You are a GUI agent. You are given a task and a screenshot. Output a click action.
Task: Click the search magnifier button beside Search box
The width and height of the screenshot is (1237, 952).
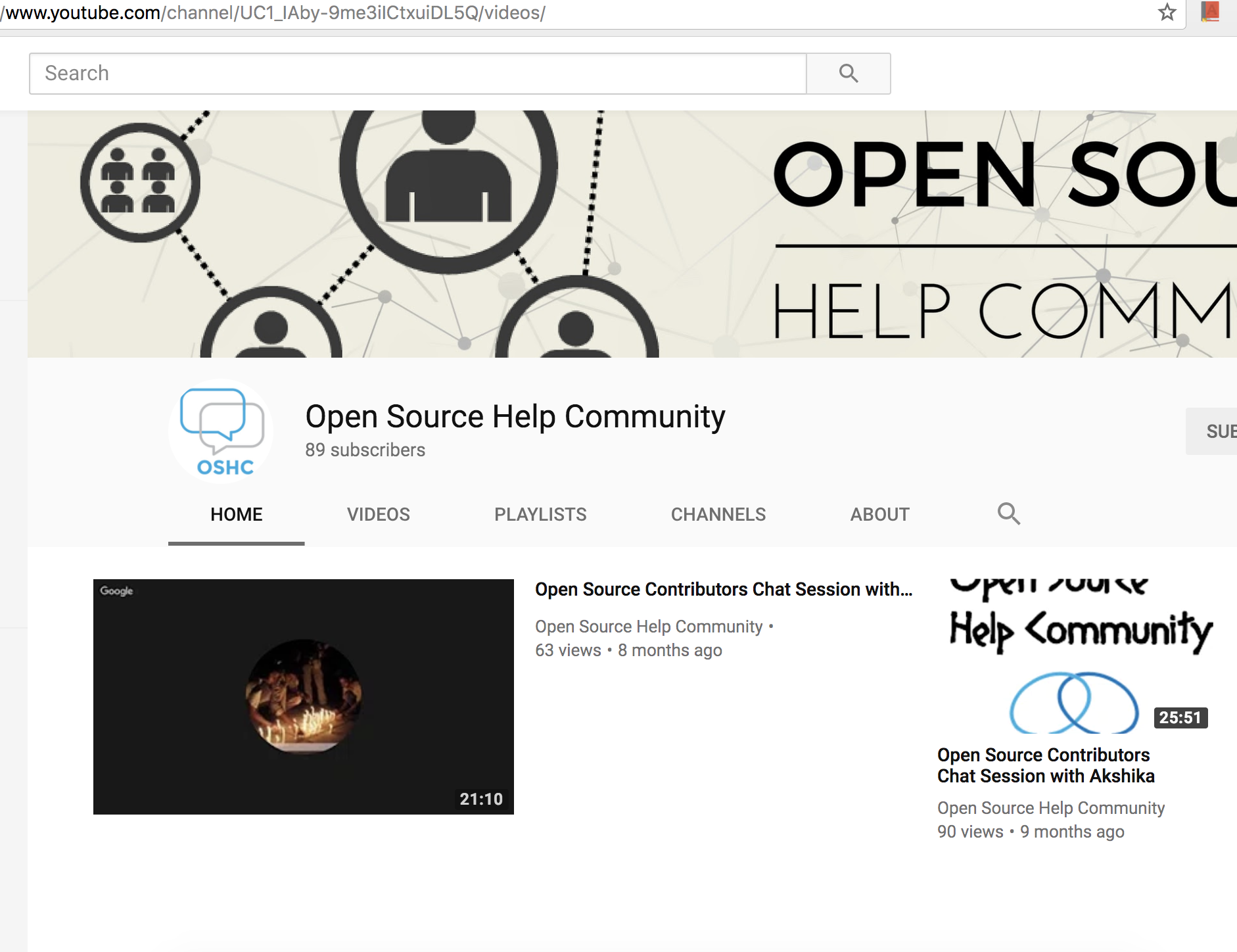849,74
